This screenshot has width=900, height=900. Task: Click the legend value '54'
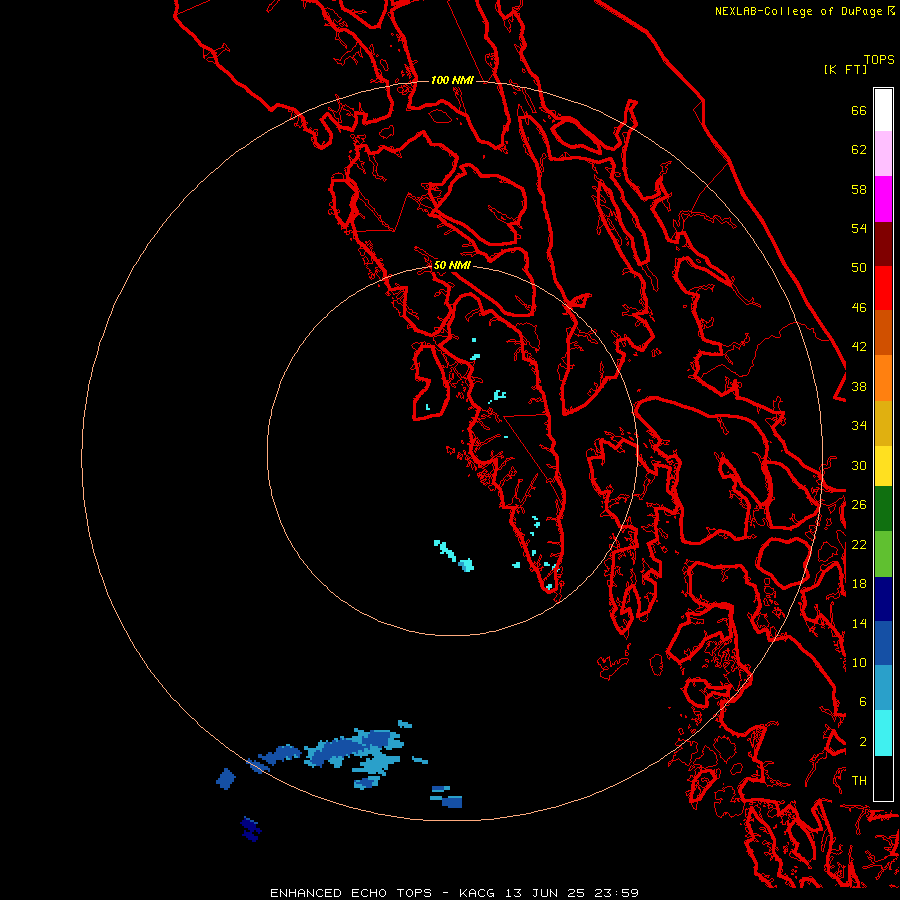pyautogui.click(x=859, y=229)
